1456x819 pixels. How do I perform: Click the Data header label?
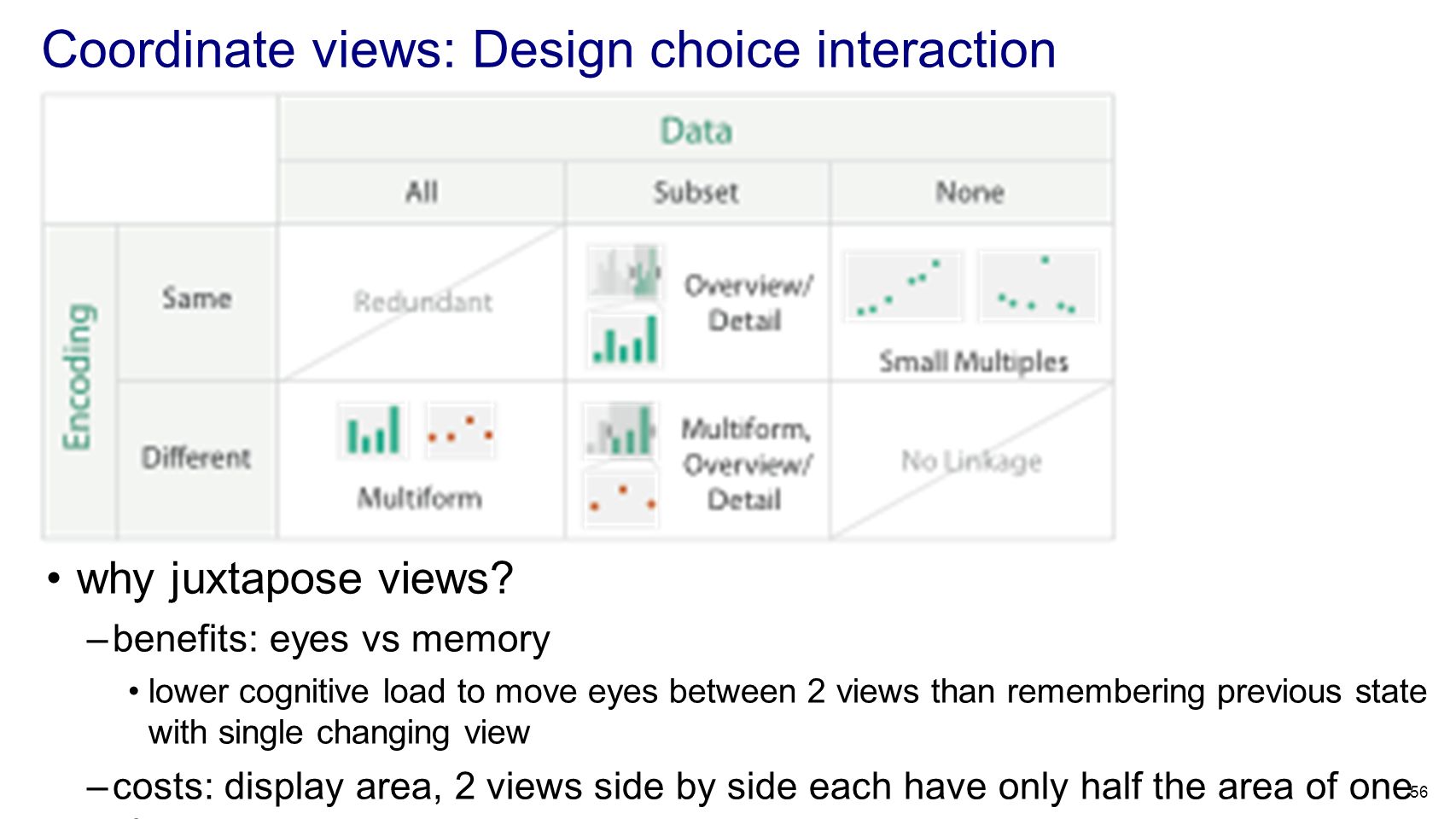click(696, 131)
